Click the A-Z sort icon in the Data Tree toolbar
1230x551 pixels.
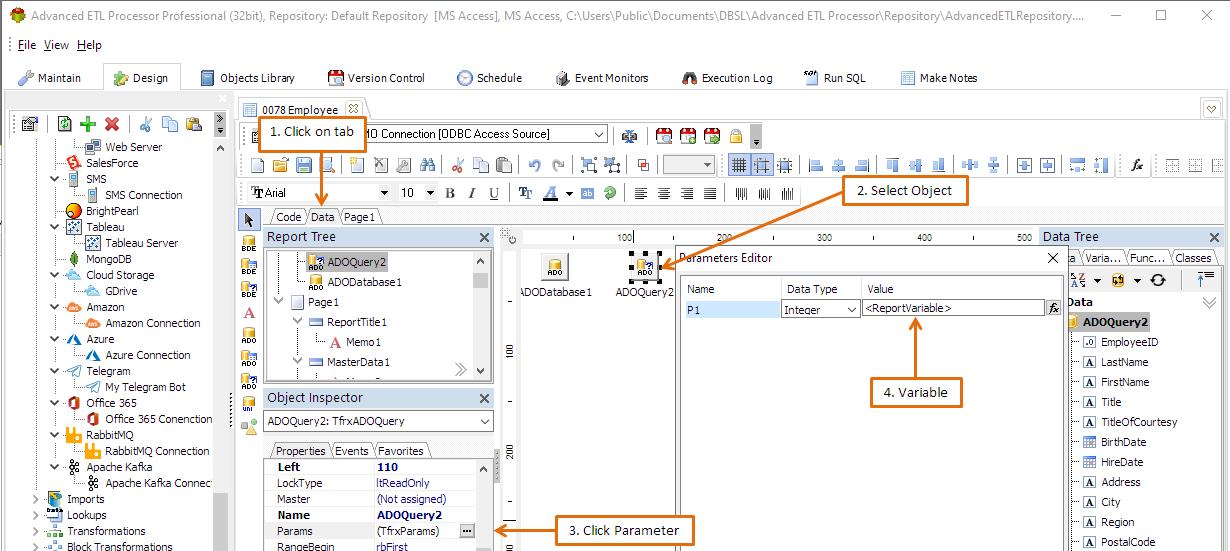[1078, 281]
